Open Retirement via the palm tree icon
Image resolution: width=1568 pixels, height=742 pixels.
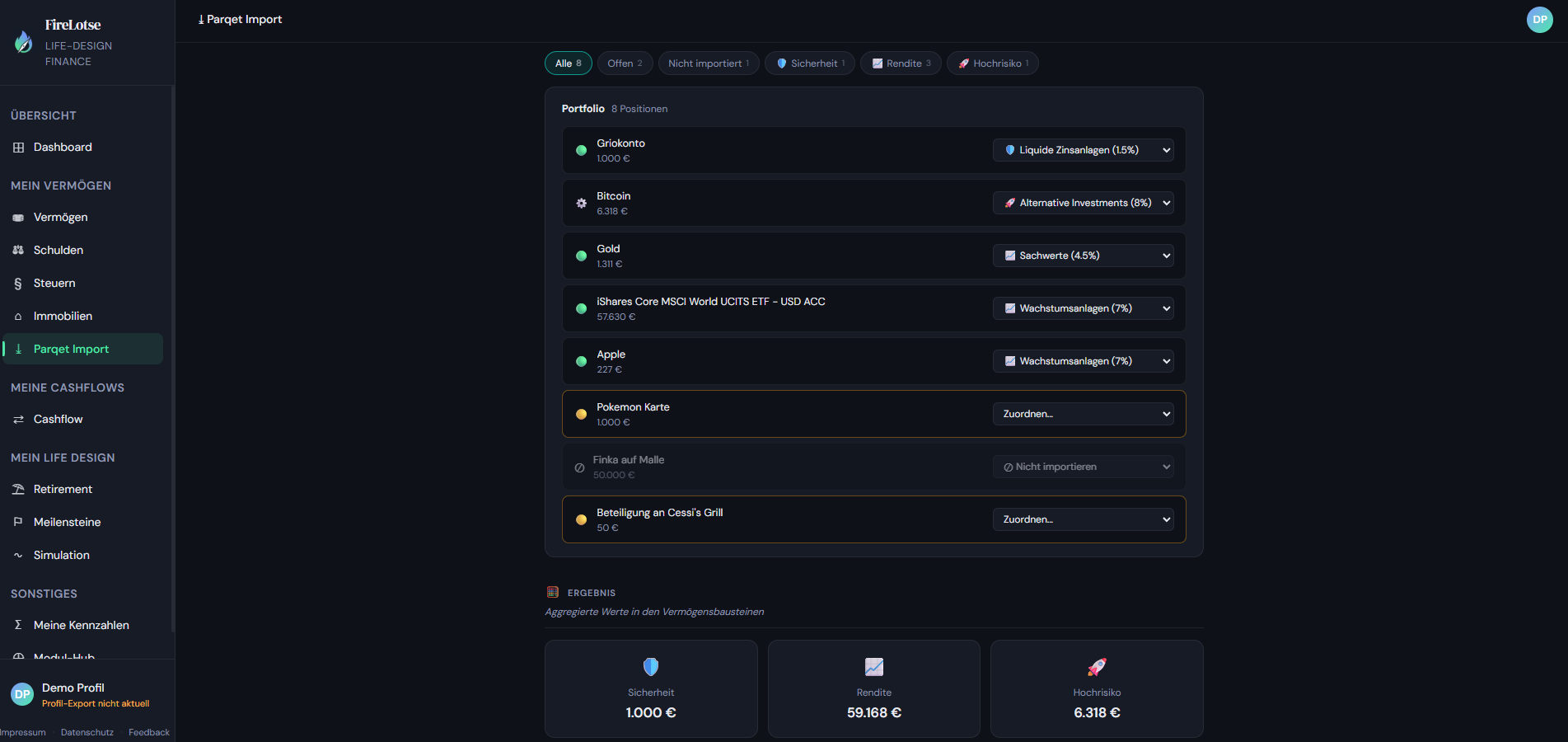(18, 489)
